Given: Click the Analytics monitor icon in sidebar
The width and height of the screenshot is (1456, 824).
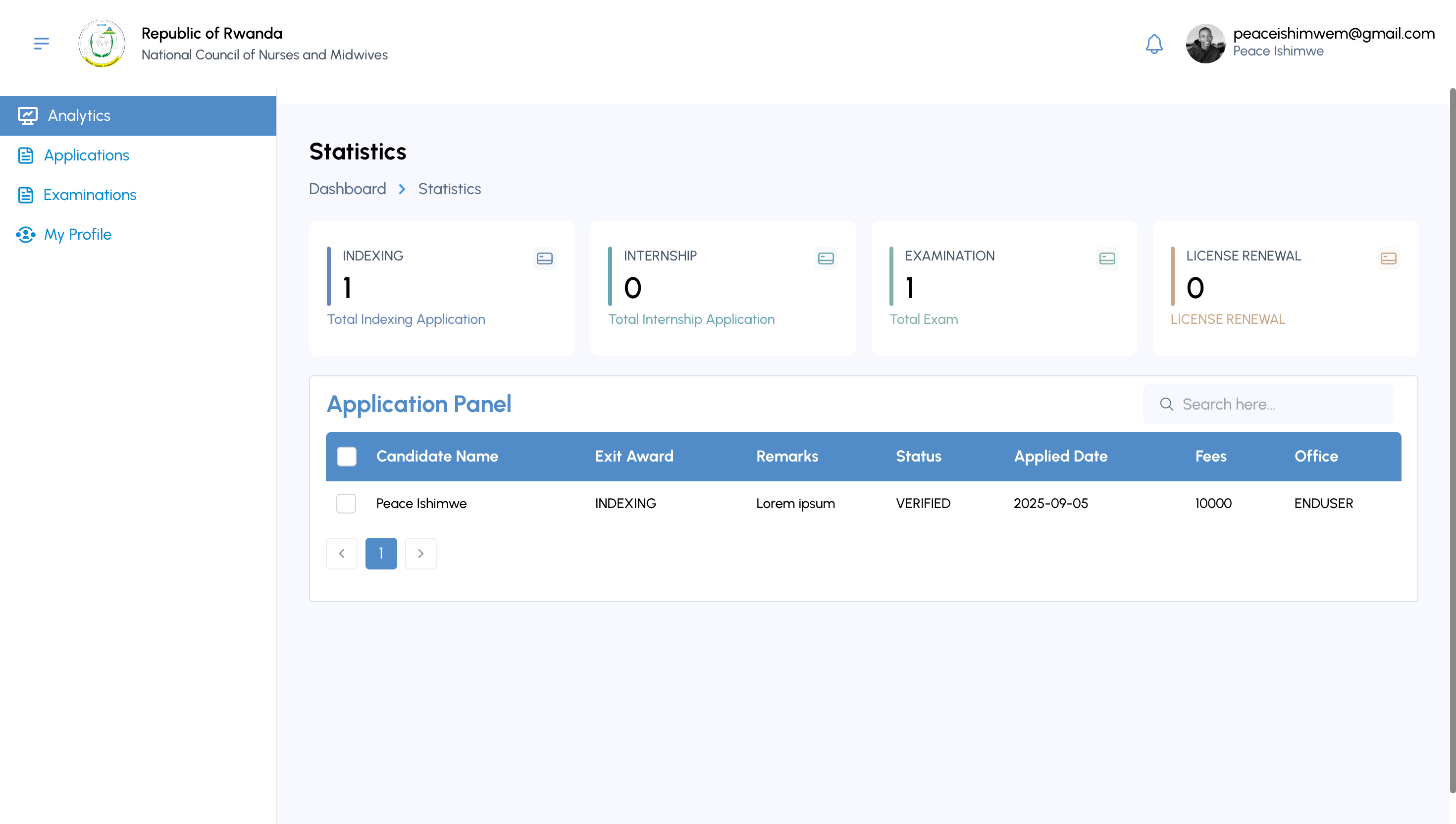Looking at the screenshot, I should click(x=27, y=115).
